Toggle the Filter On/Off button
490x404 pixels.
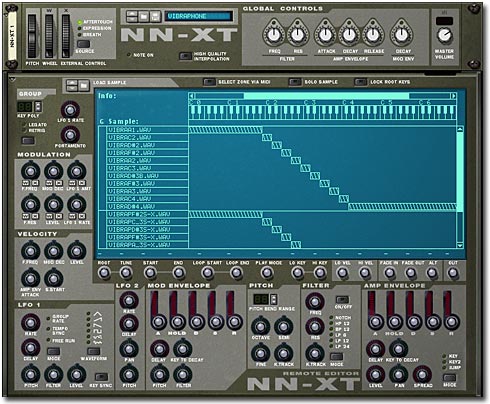click(342, 299)
